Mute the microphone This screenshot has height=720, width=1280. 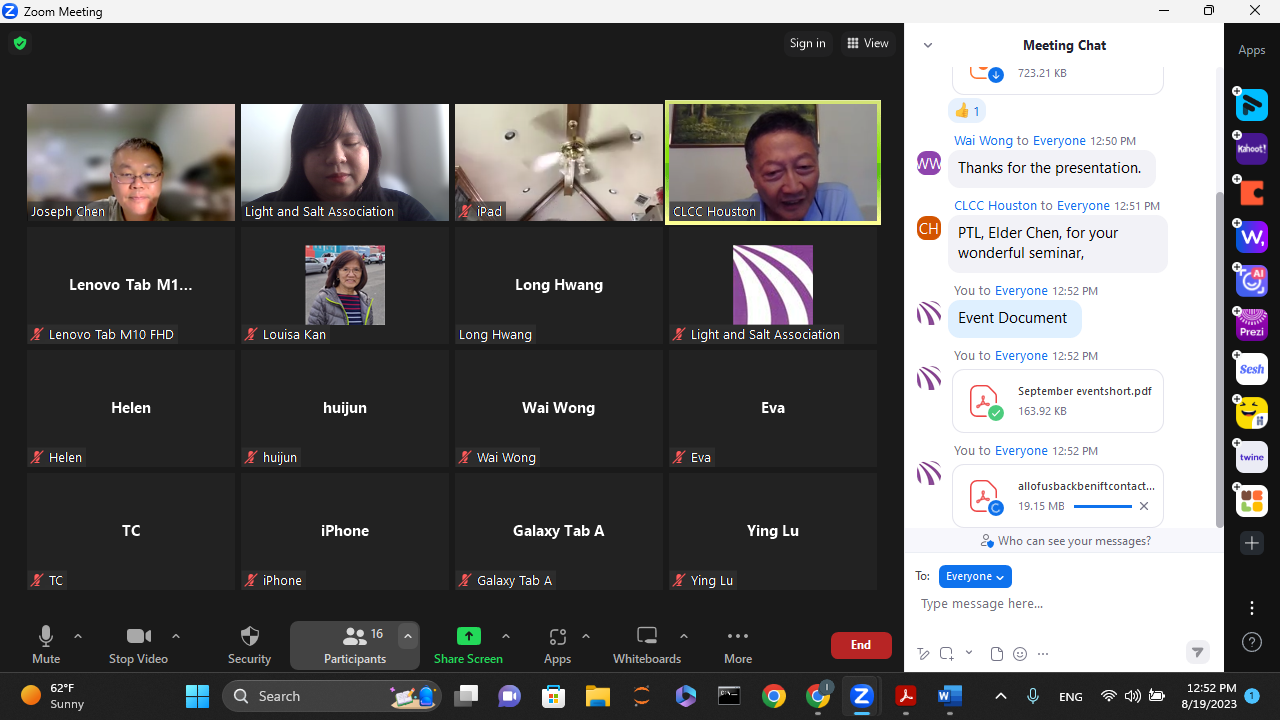click(46, 645)
